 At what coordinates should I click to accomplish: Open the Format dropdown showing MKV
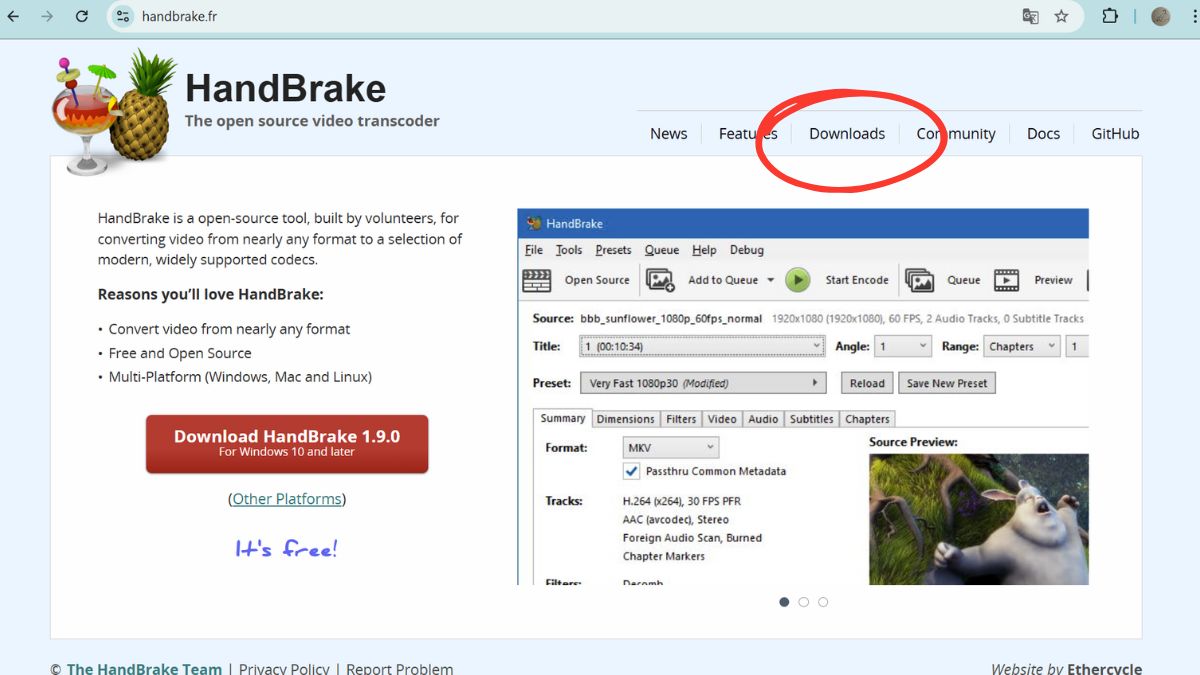(670, 447)
